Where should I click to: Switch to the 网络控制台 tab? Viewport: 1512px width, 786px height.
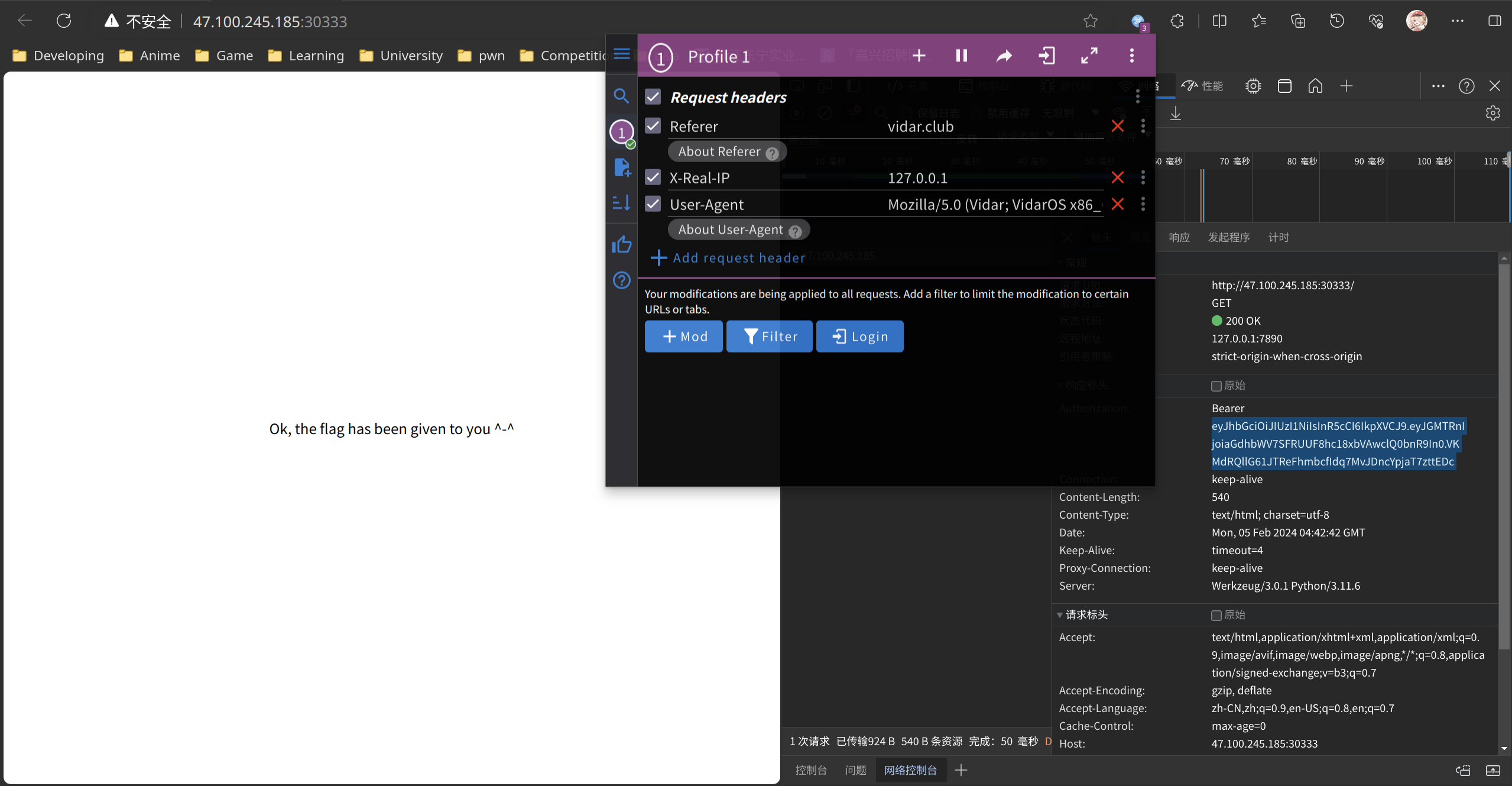(x=910, y=770)
